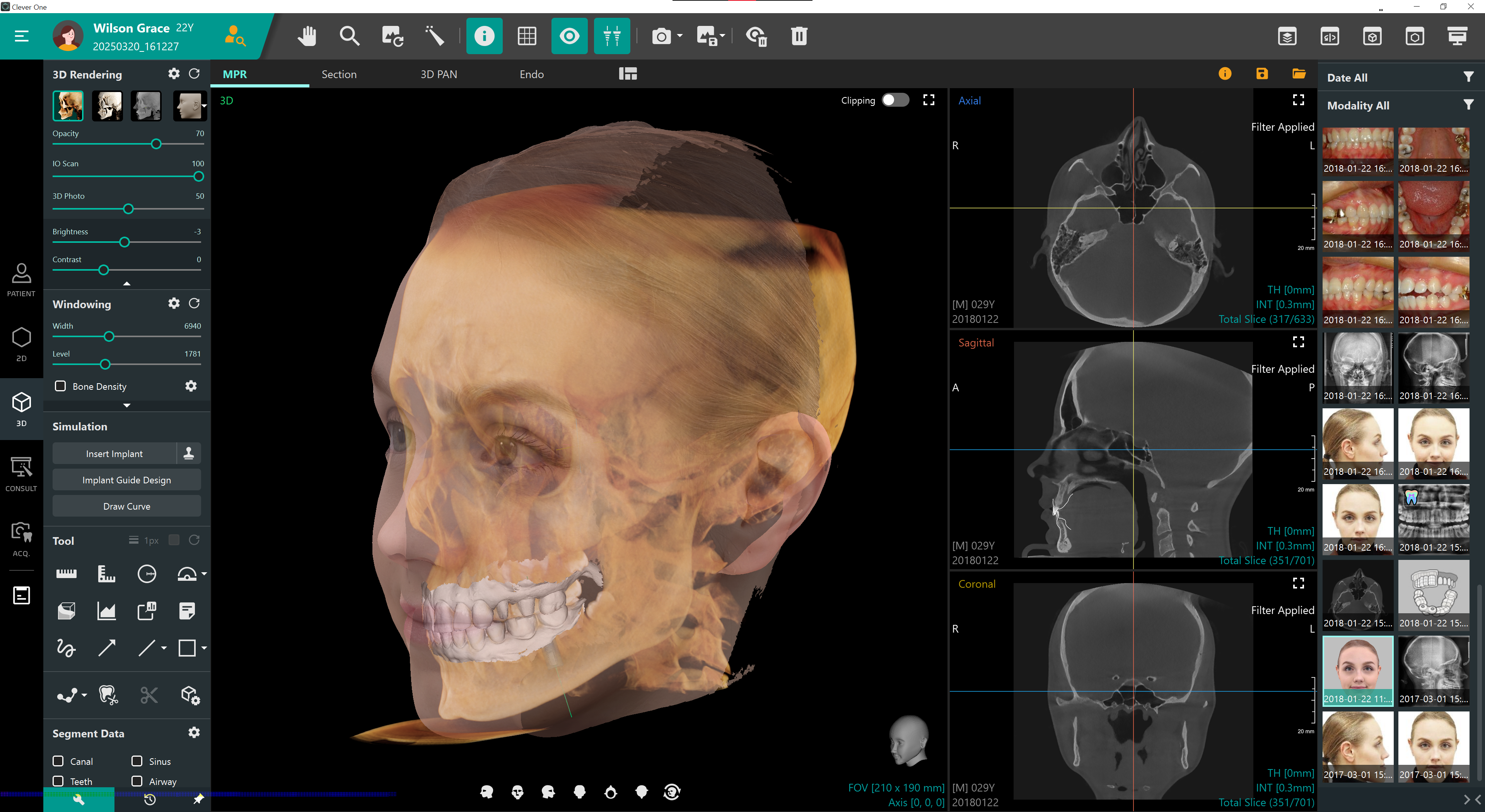
Task: Open the camera capture dropdown arrow
Action: coord(680,36)
